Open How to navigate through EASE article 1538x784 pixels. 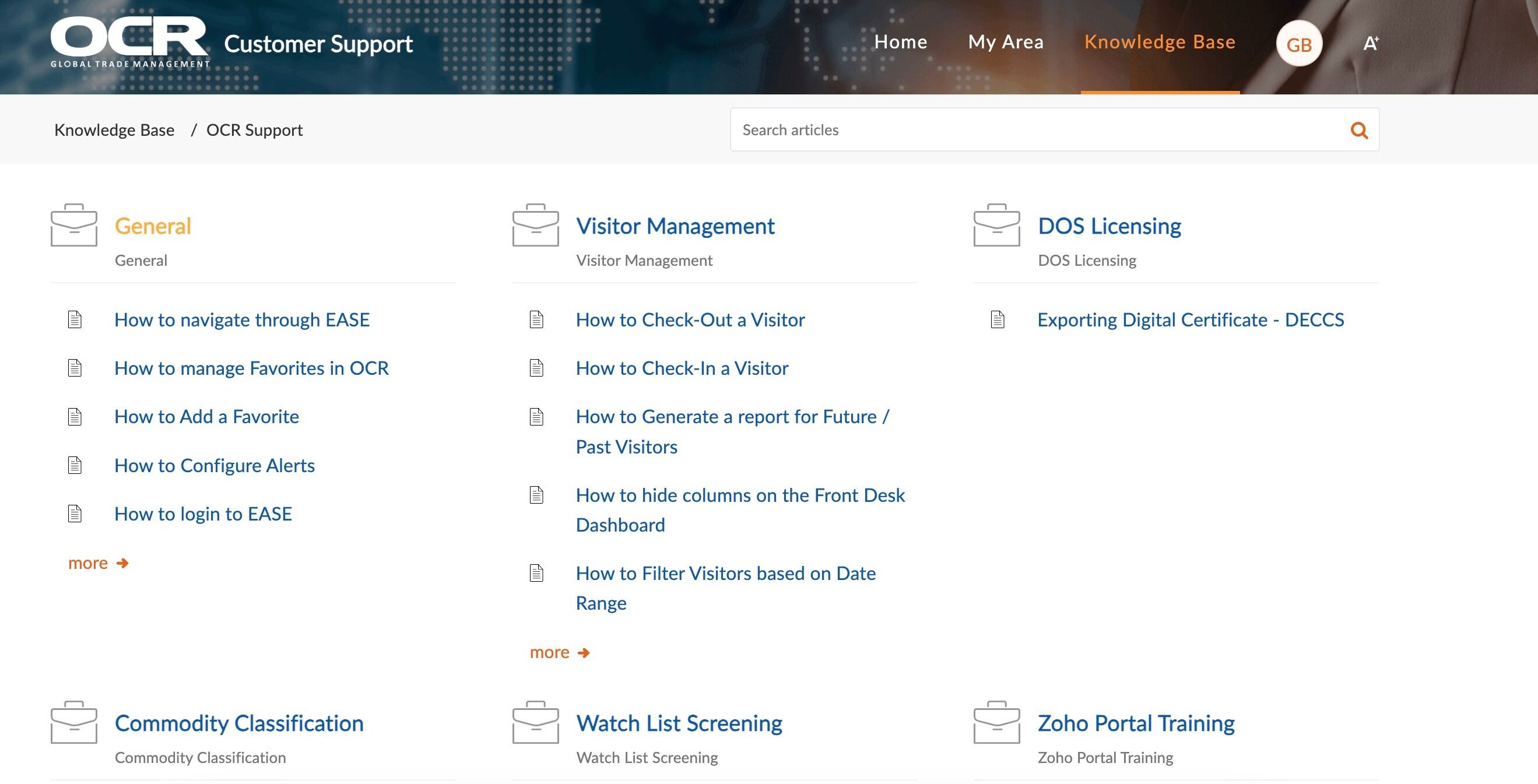click(x=242, y=320)
